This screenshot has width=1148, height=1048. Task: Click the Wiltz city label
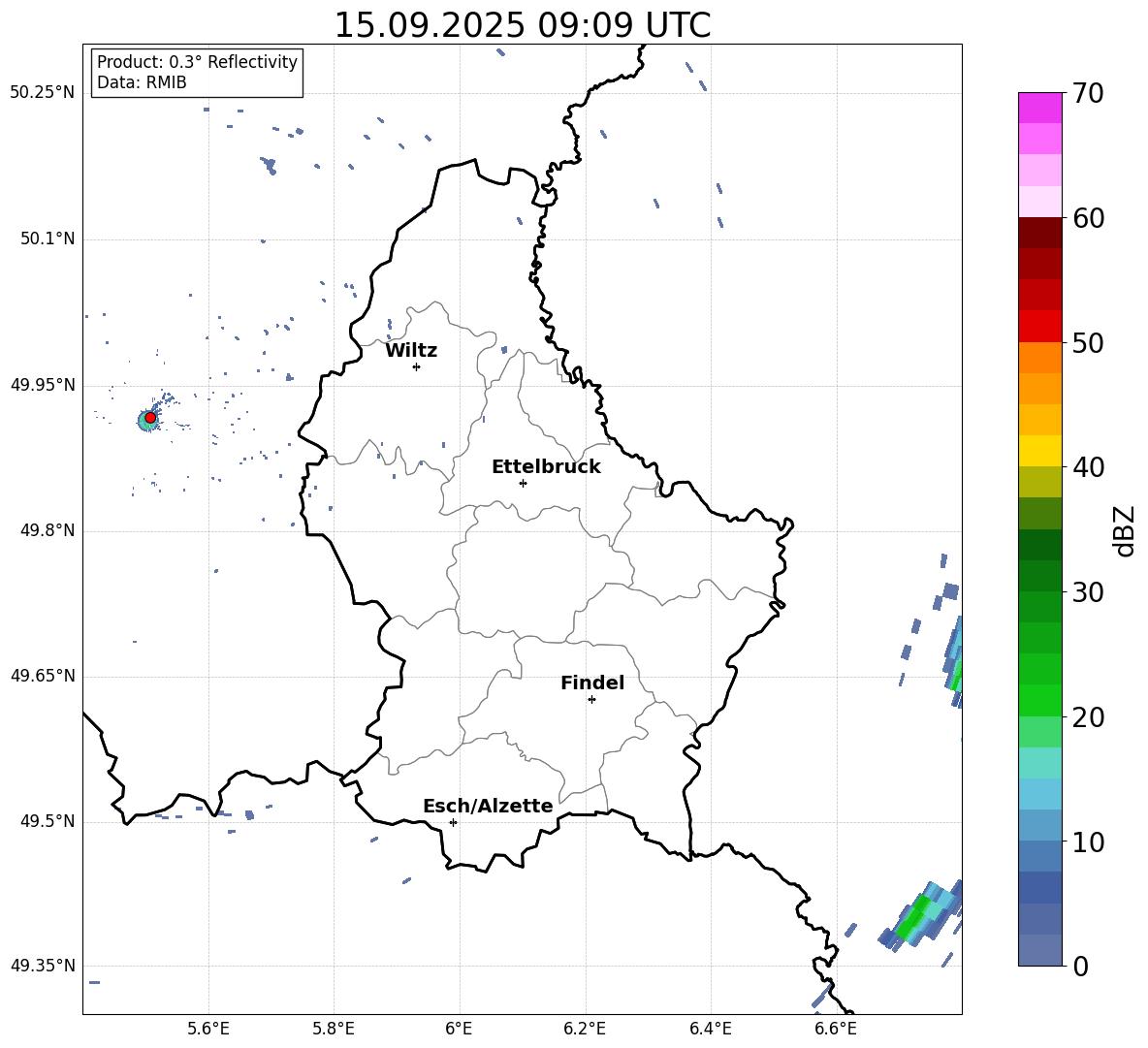[x=411, y=351]
